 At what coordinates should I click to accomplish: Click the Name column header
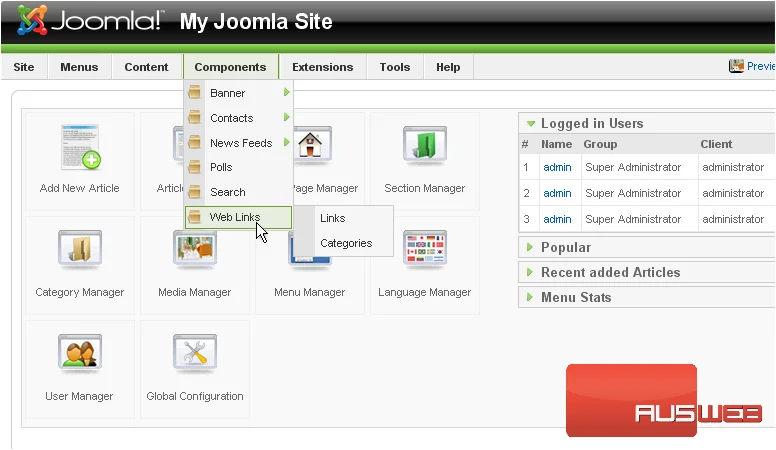click(556, 144)
